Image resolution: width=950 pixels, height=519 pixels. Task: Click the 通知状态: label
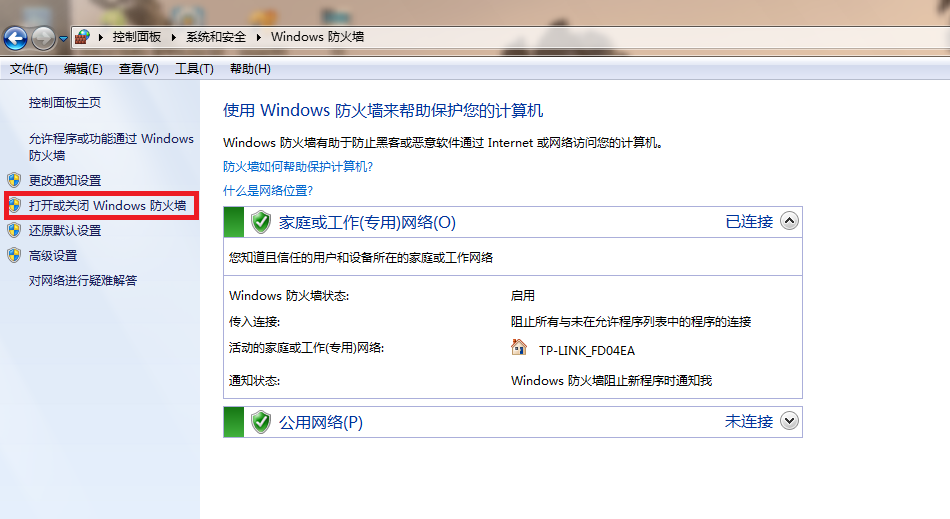(x=254, y=381)
